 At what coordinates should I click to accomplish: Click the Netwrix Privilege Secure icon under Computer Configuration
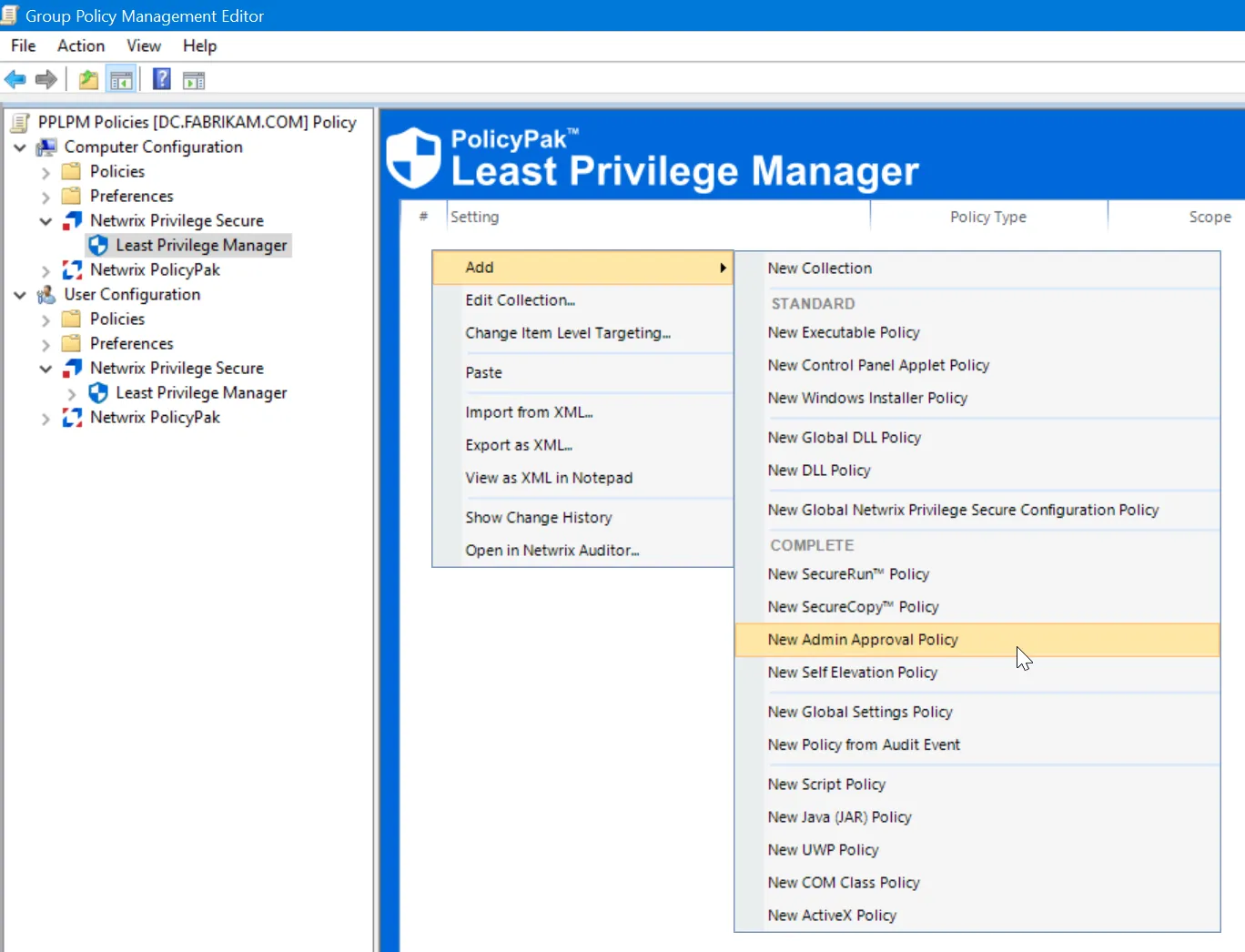72,219
